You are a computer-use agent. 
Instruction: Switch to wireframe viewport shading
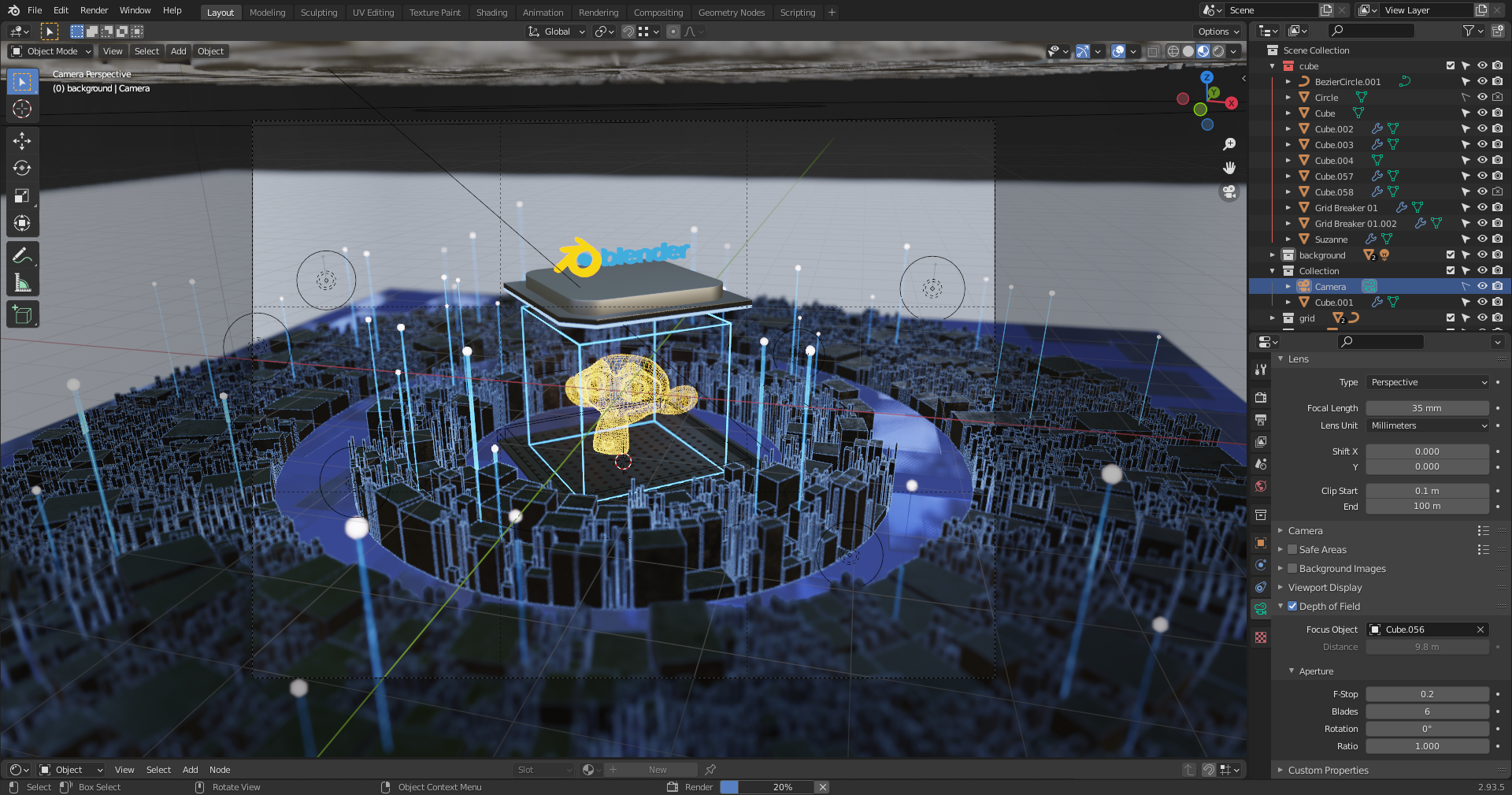(1173, 51)
